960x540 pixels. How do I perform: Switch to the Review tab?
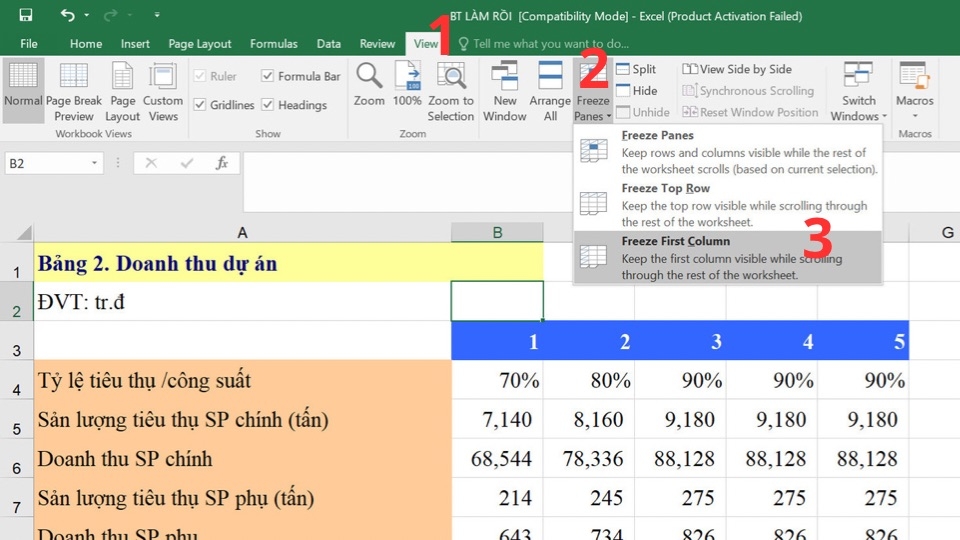coord(377,43)
